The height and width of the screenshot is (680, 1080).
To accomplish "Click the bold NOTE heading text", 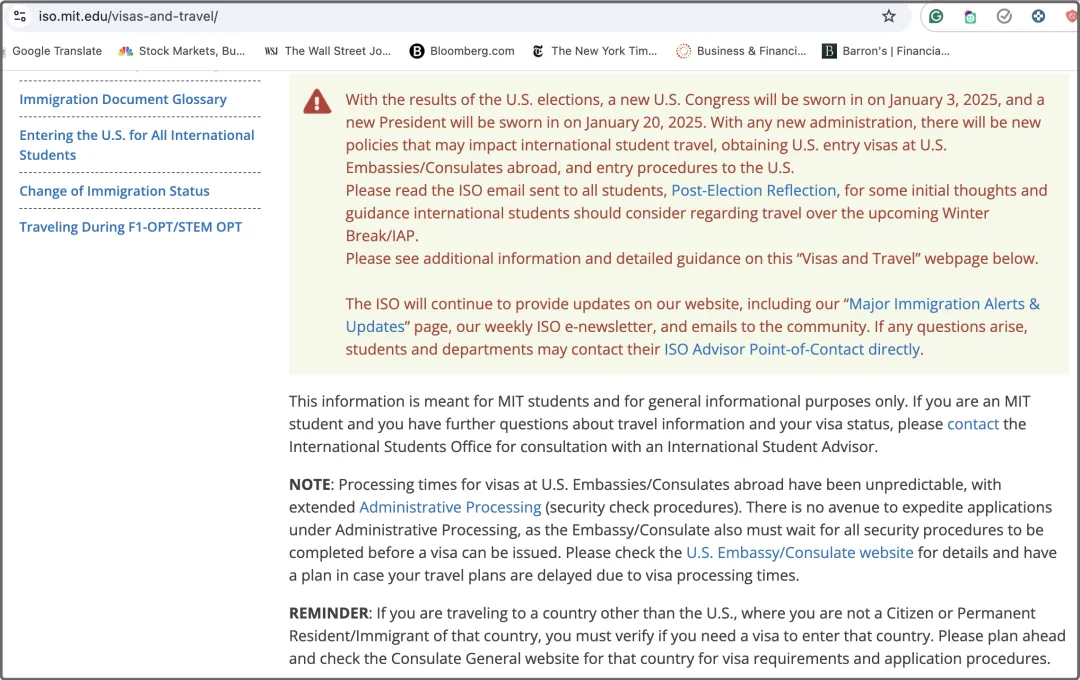I will [310, 484].
